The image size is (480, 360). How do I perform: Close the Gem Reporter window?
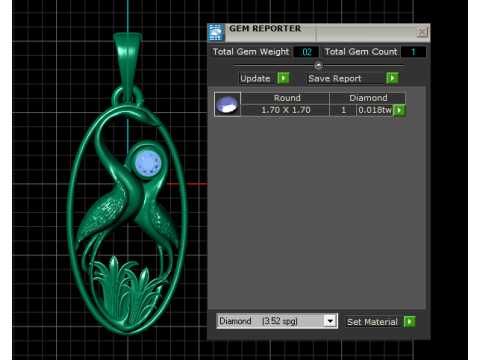point(422,32)
